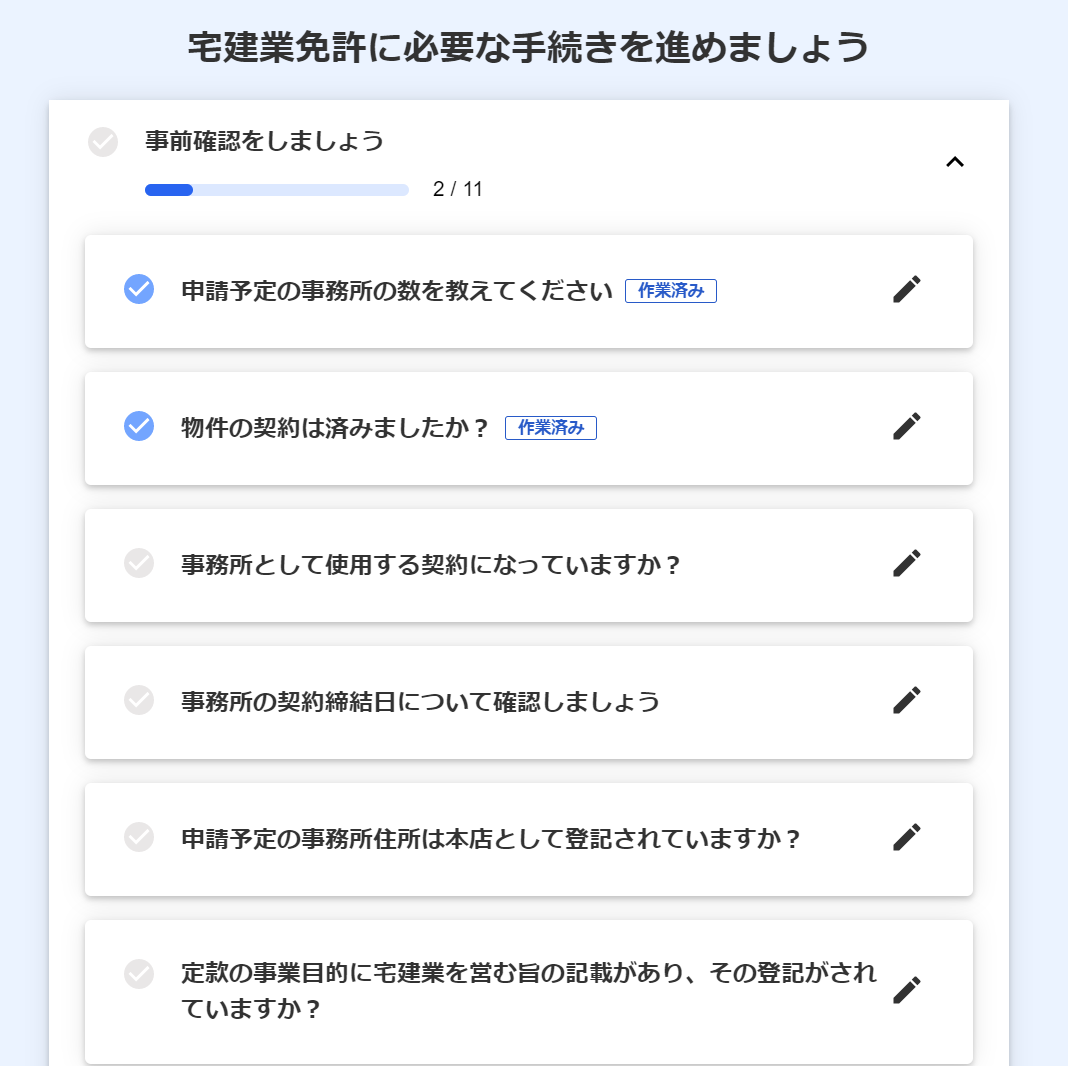
Task: Check the 定款の事業目的 item circle
Action: 139,973
